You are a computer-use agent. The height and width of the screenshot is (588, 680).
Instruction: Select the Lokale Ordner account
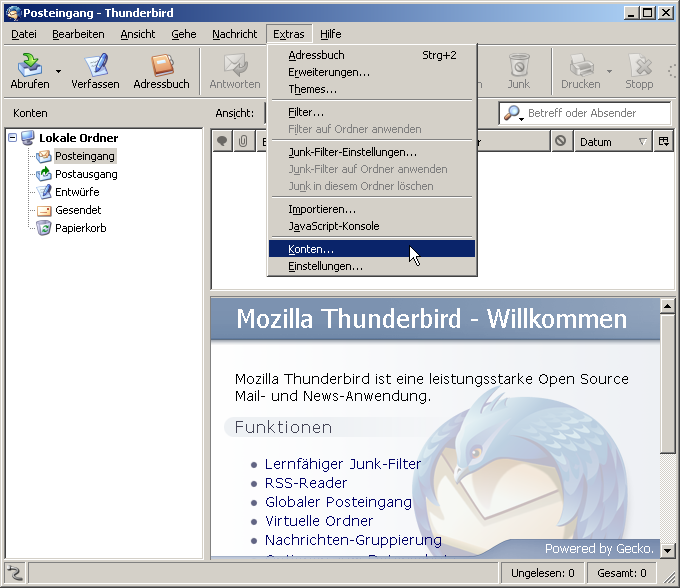[78, 138]
